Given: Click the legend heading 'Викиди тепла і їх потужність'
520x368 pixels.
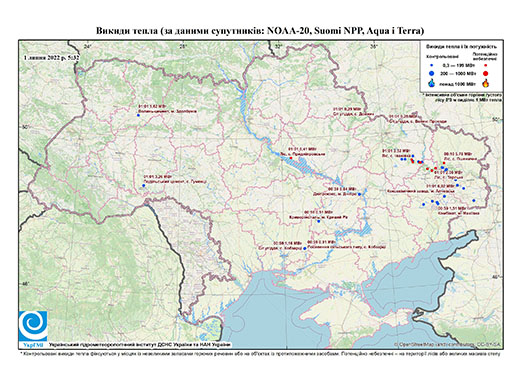Looking at the screenshot, I should pos(461,46).
